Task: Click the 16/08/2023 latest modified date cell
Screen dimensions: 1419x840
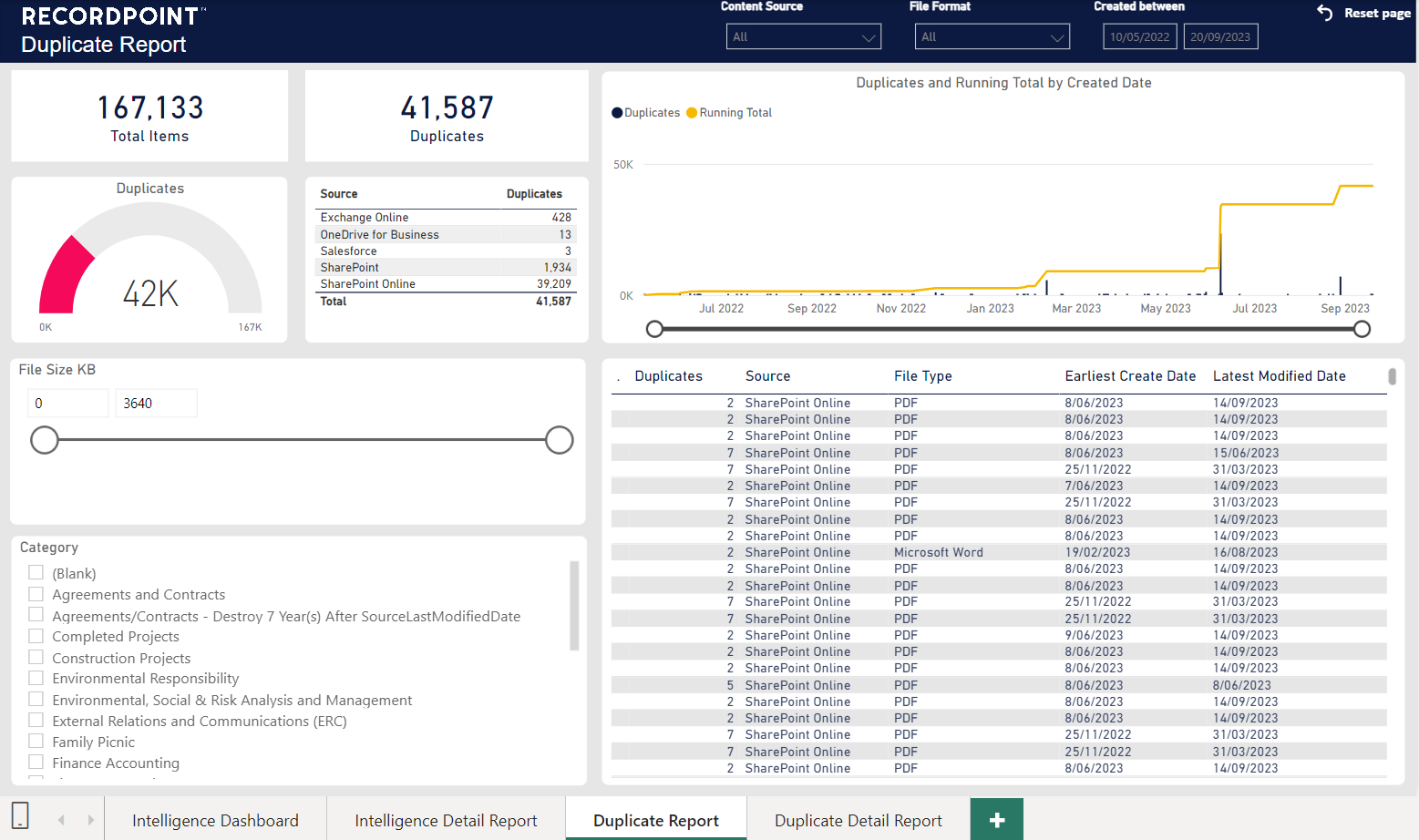Action: pyautogui.click(x=1245, y=552)
